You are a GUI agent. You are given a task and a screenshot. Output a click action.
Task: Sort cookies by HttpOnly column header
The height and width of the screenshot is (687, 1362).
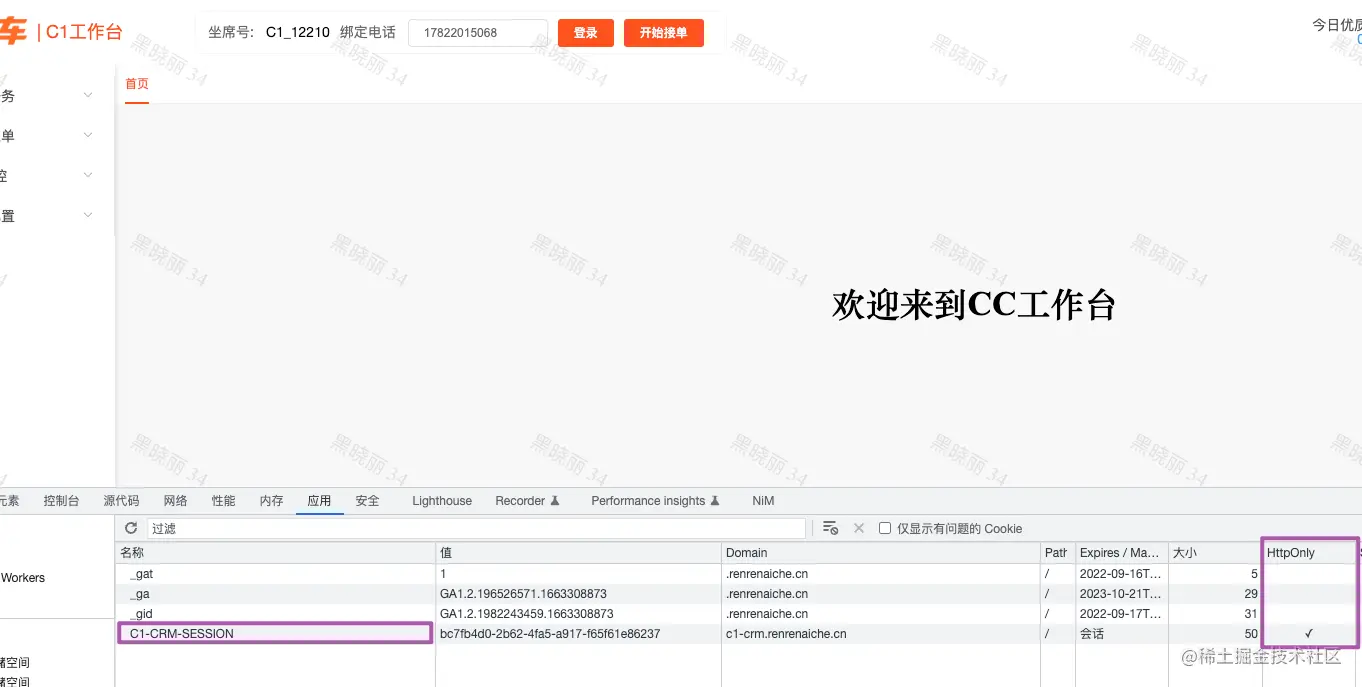point(1309,552)
